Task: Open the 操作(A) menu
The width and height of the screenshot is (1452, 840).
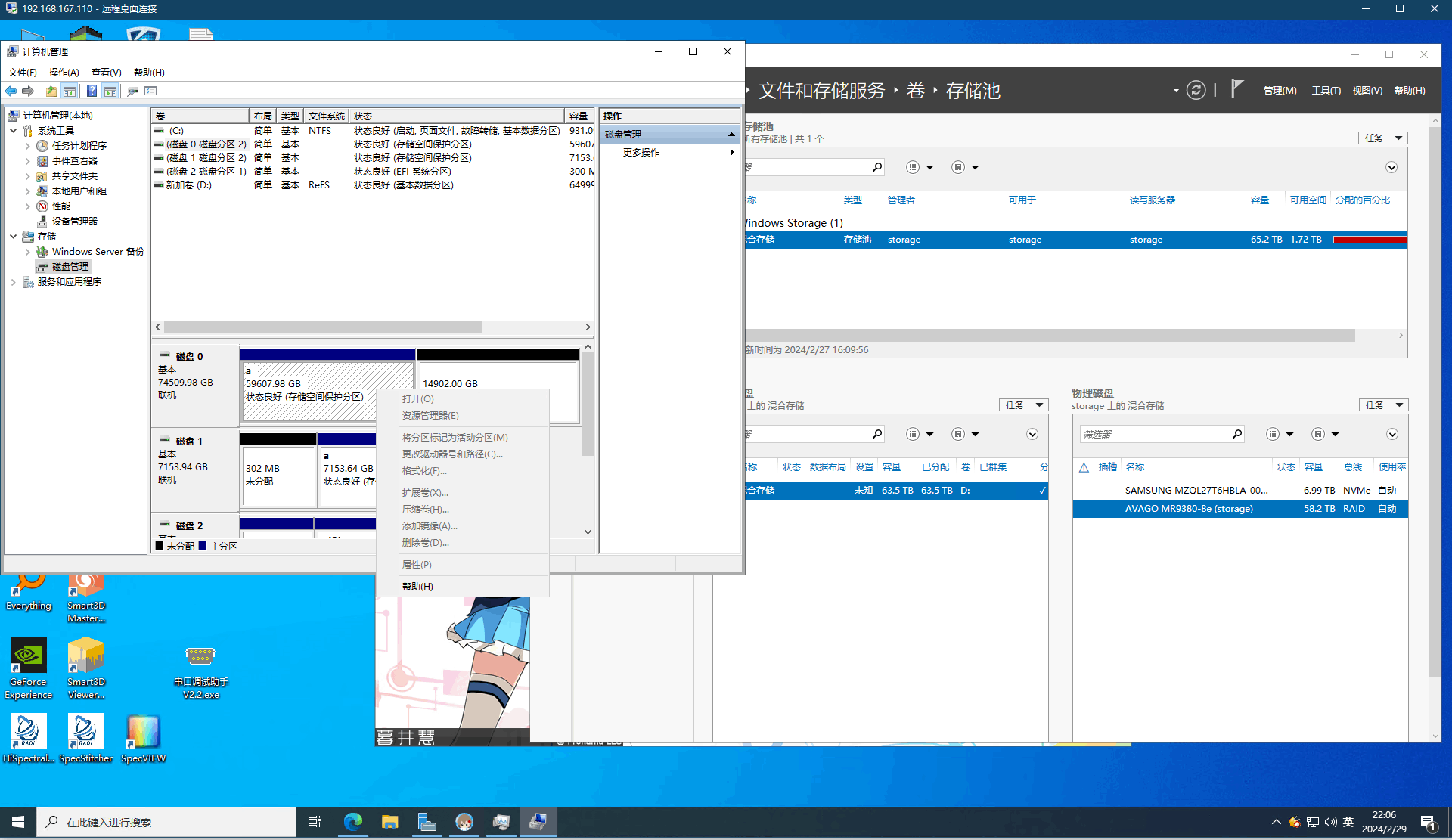Action: [x=64, y=72]
